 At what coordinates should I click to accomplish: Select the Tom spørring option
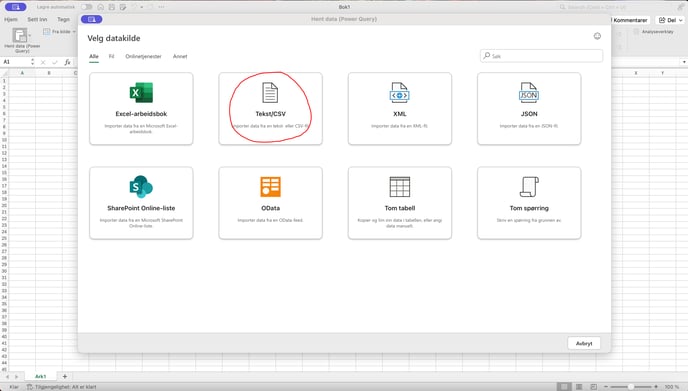(x=529, y=203)
